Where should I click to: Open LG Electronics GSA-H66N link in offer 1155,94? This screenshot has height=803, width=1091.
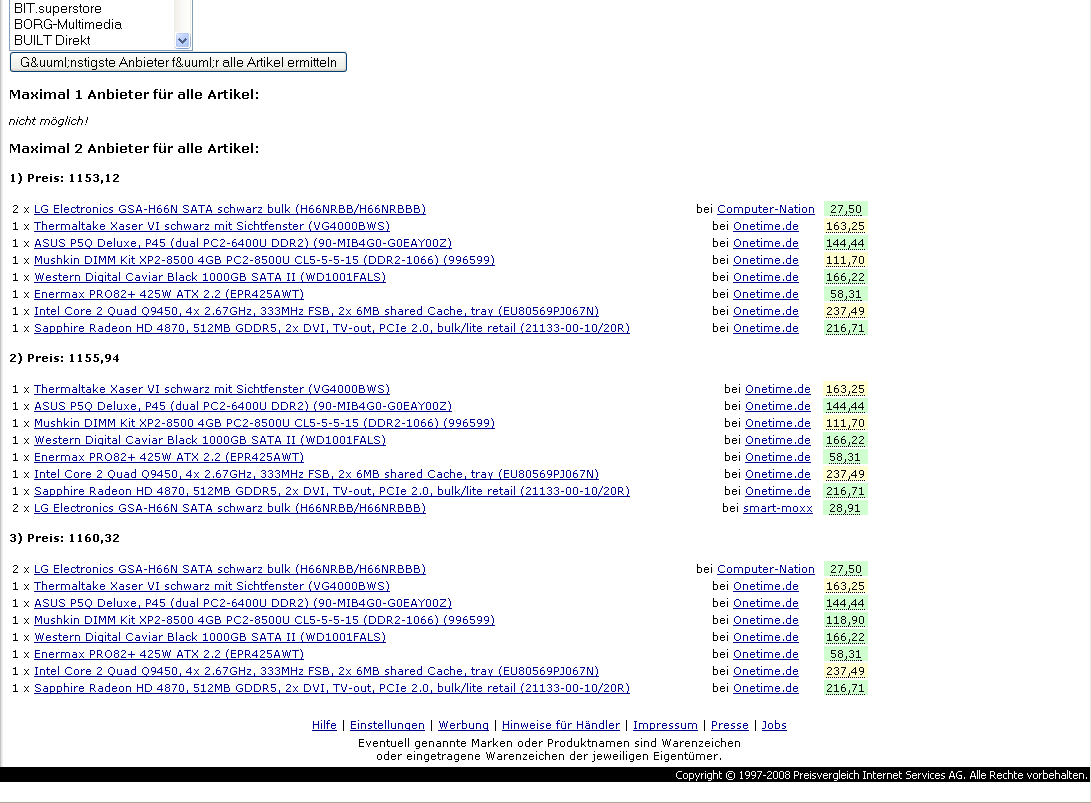tap(230, 508)
